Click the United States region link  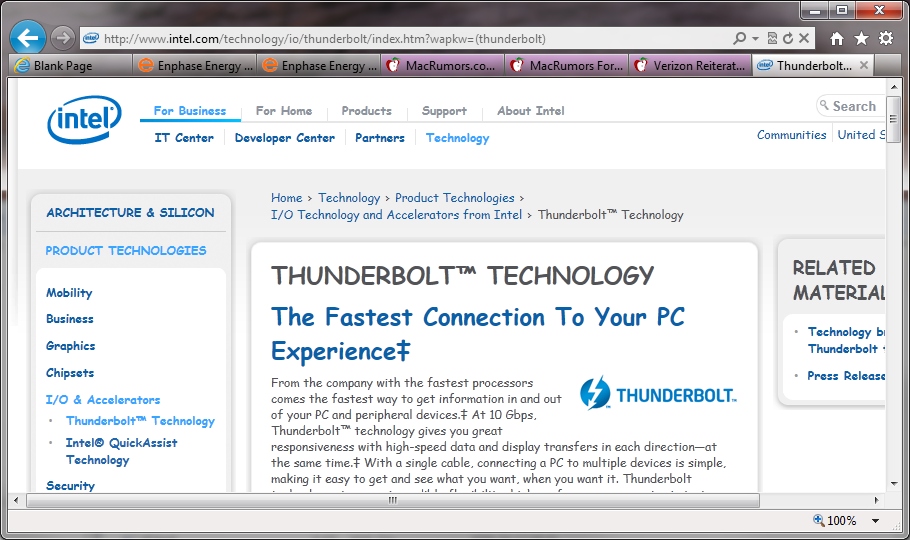(x=861, y=135)
